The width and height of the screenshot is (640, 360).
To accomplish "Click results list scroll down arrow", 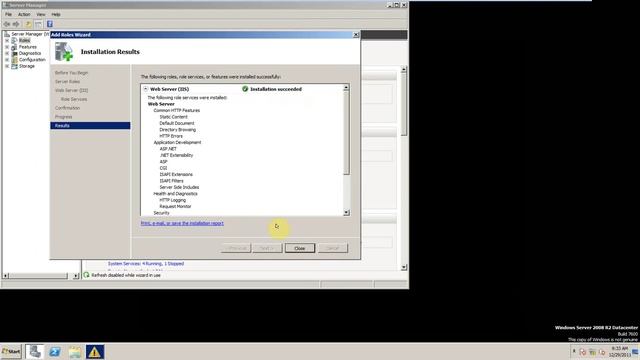I will 346,213.
